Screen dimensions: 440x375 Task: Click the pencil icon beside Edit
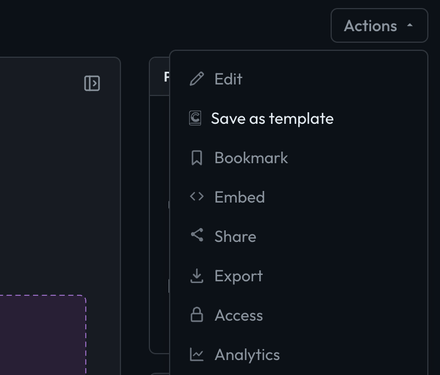point(197,79)
